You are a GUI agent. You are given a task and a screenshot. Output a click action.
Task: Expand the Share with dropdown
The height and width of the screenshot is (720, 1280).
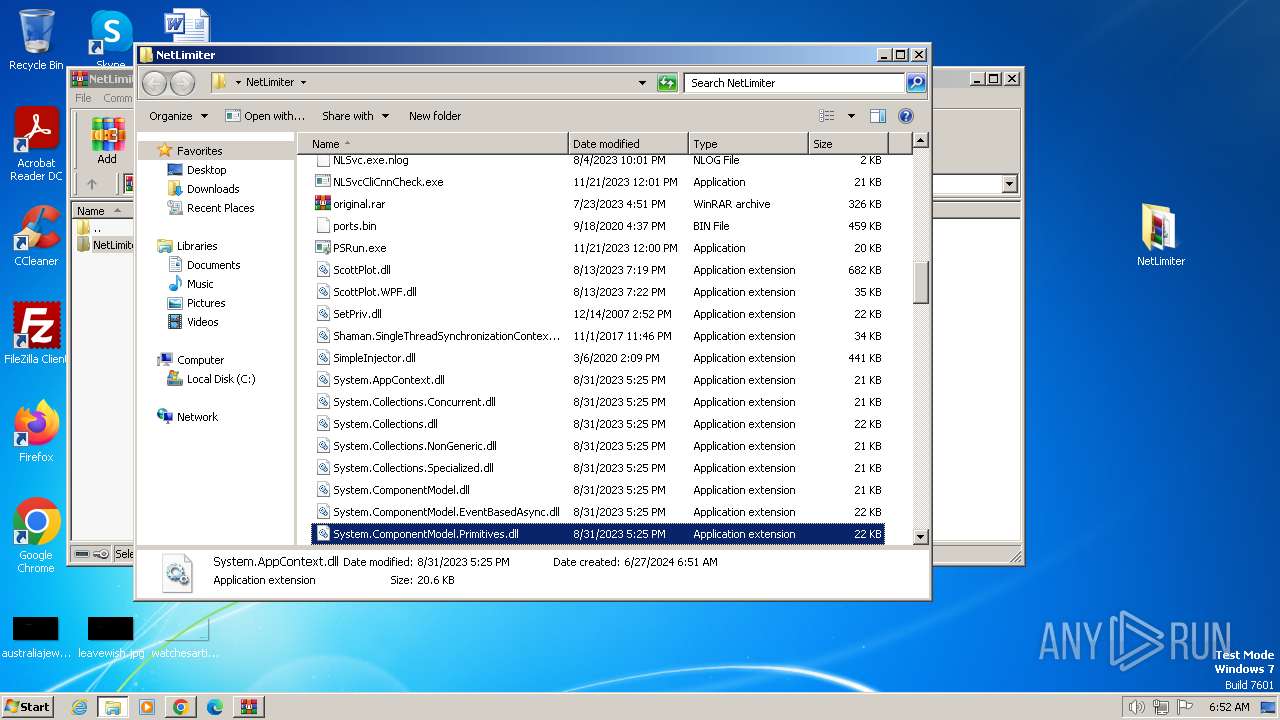[x=355, y=116]
